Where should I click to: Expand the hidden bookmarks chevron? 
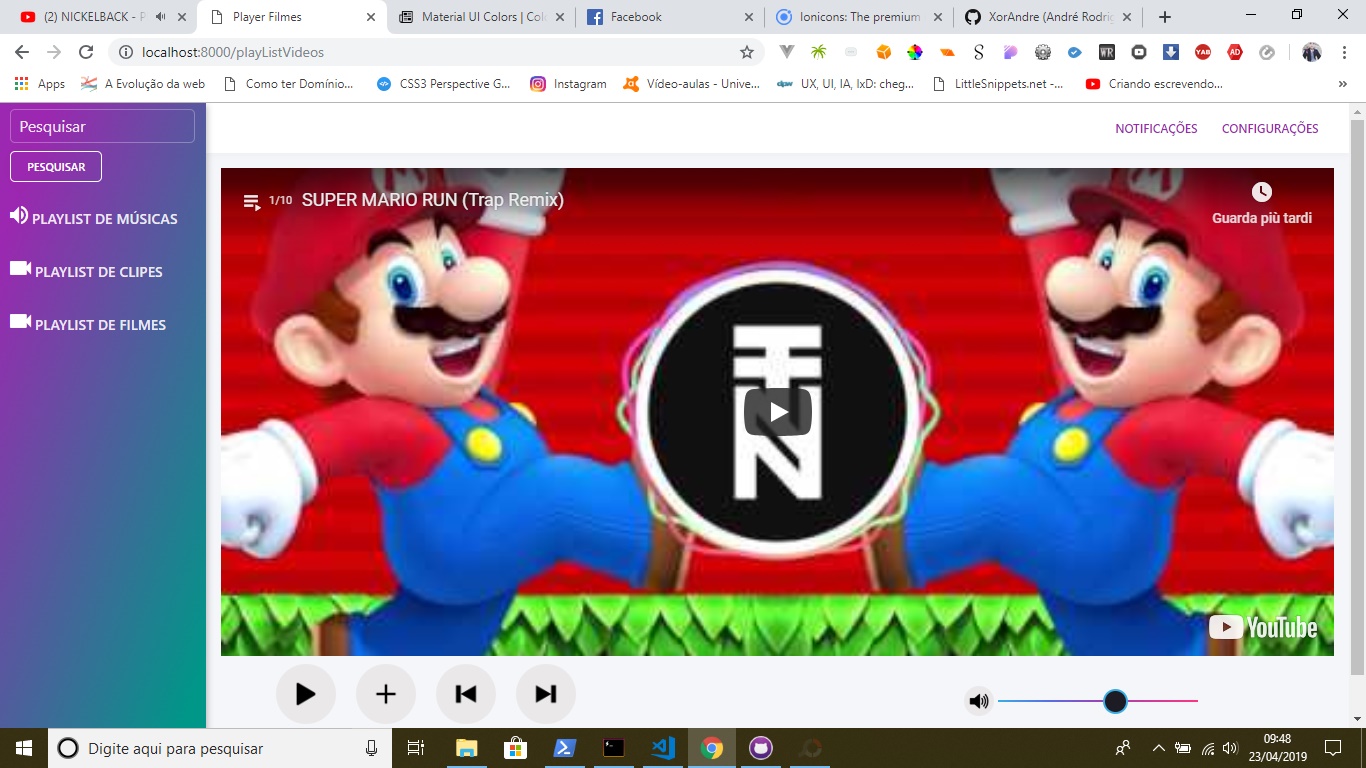1343,84
